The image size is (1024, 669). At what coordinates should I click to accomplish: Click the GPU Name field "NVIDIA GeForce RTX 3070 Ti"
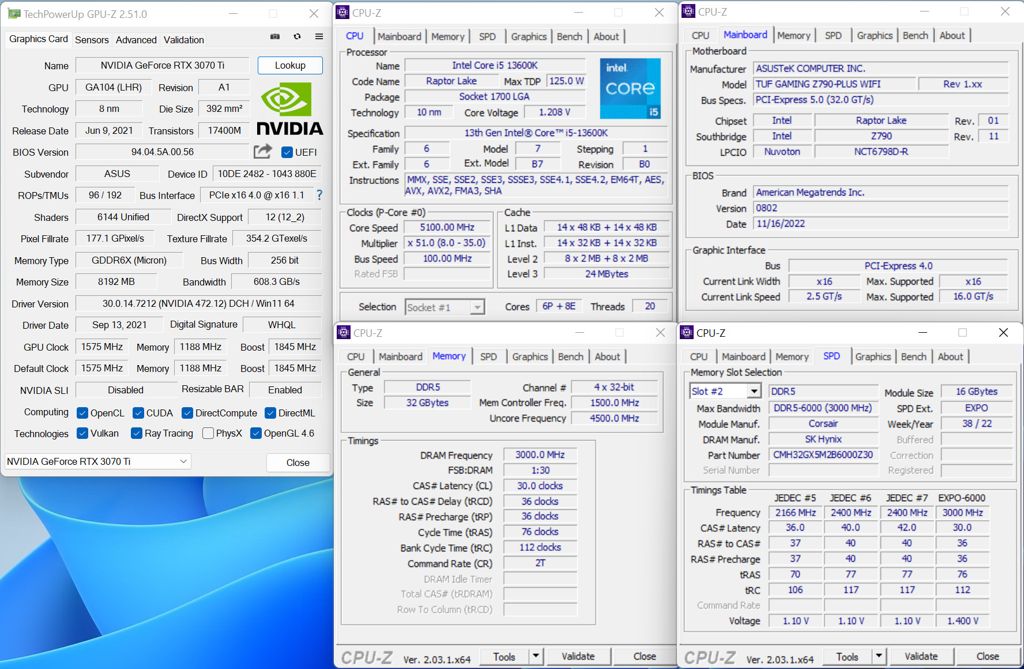[x=162, y=65]
